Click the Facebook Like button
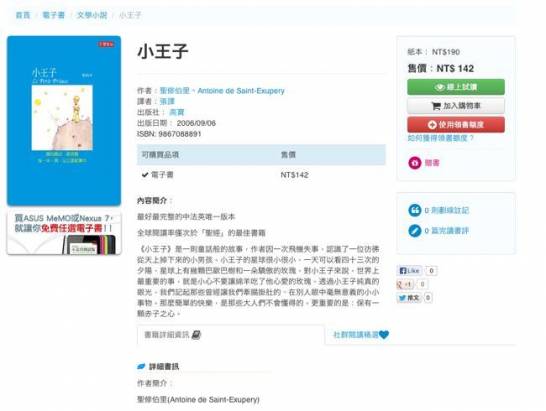Screen dimensions: 546x411 pos(410,271)
